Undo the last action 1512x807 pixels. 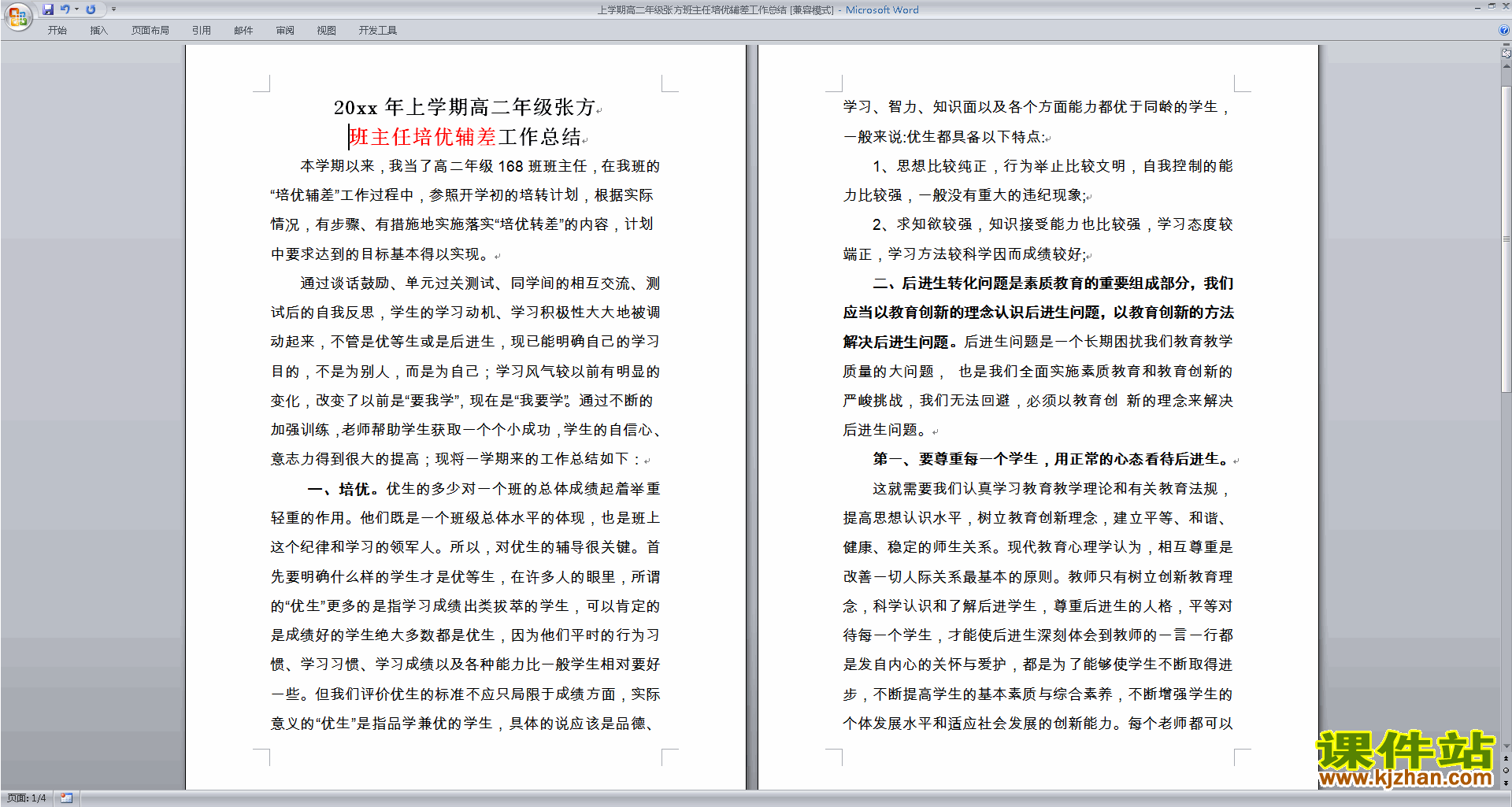[x=65, y=9]
